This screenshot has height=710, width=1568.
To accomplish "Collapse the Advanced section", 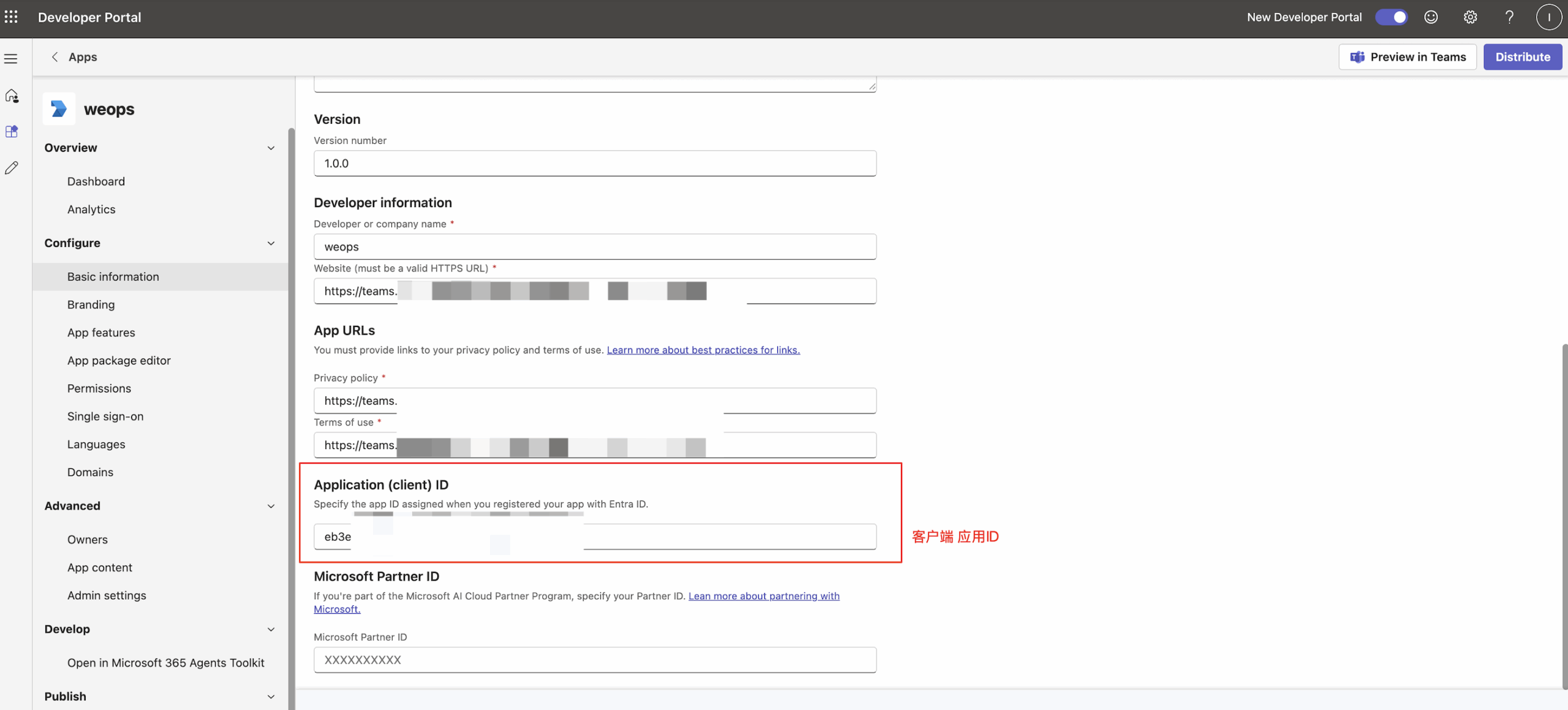I will (x=271, y=506).
